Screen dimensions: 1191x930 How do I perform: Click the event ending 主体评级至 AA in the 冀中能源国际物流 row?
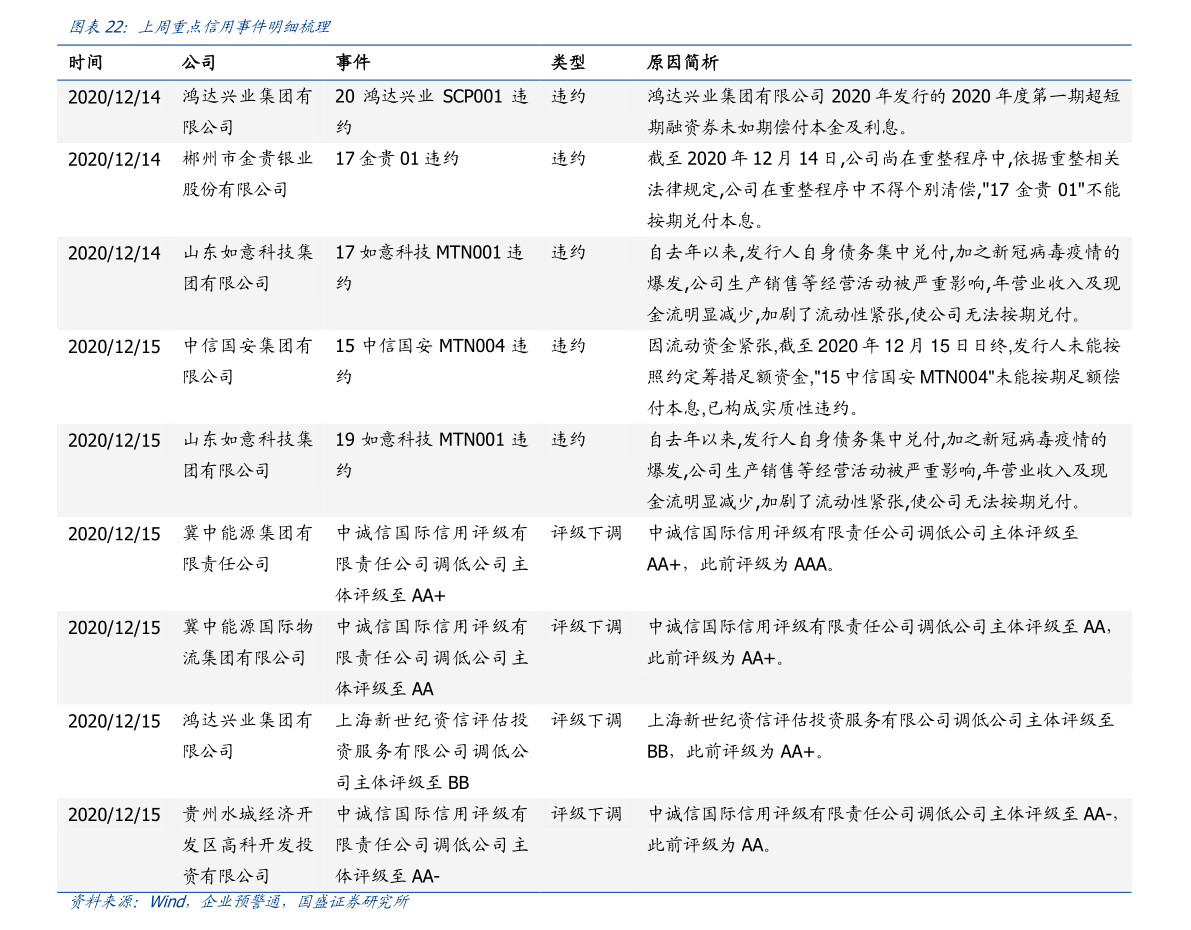coord(431,657)
